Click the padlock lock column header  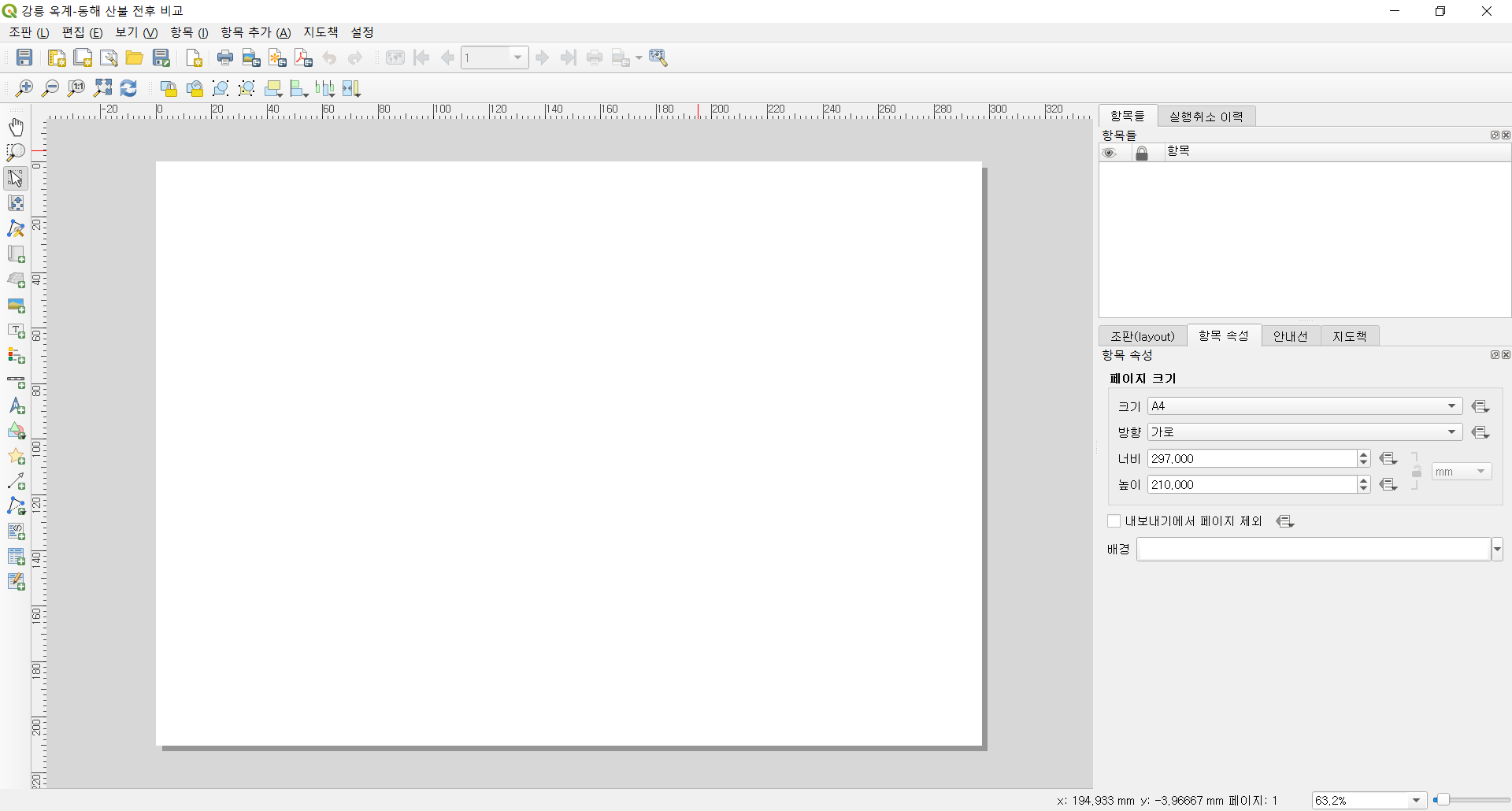coord(1142,153)
